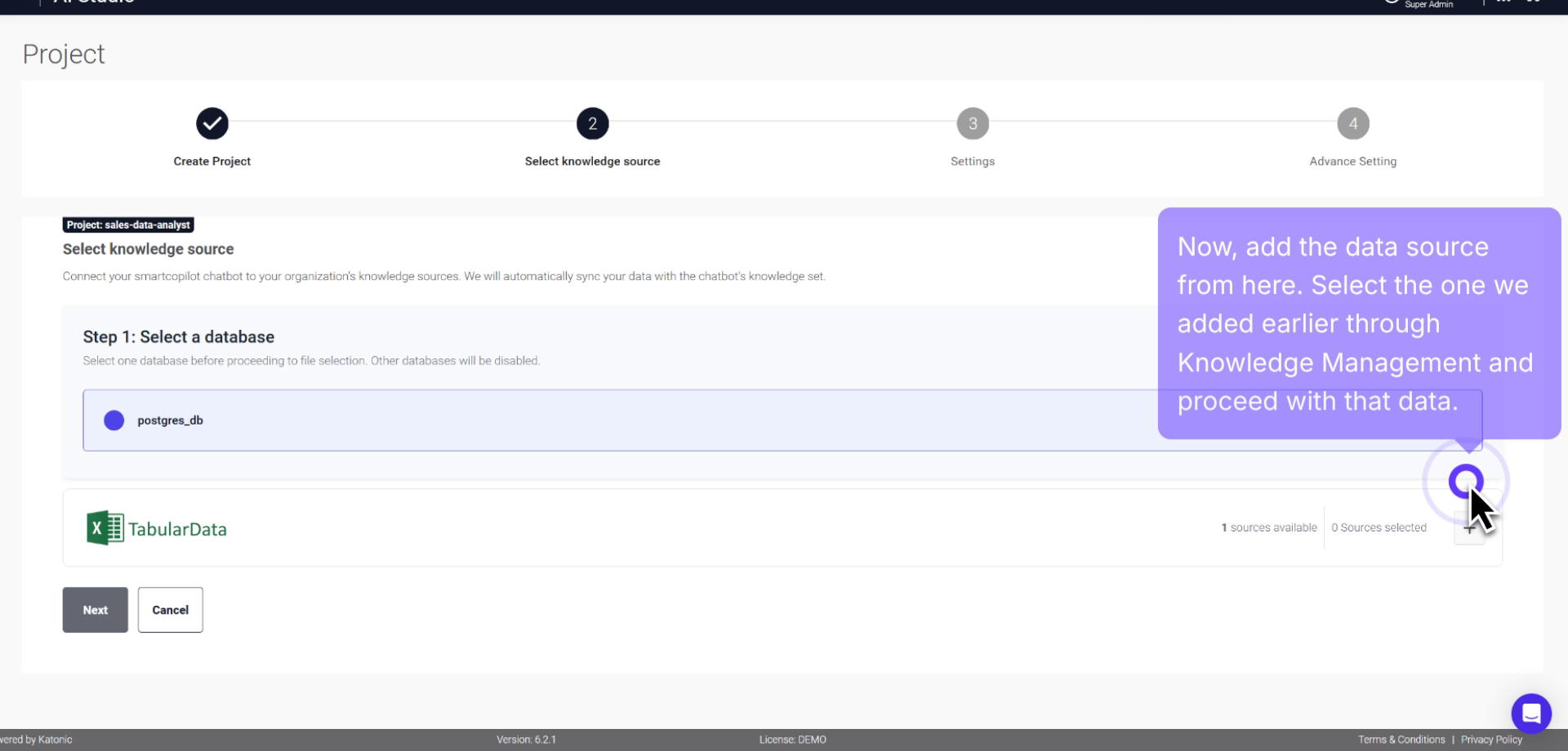Click the Next button
Image resolution: width=1568 pixels, height=751 pixels.
(95, 610)
